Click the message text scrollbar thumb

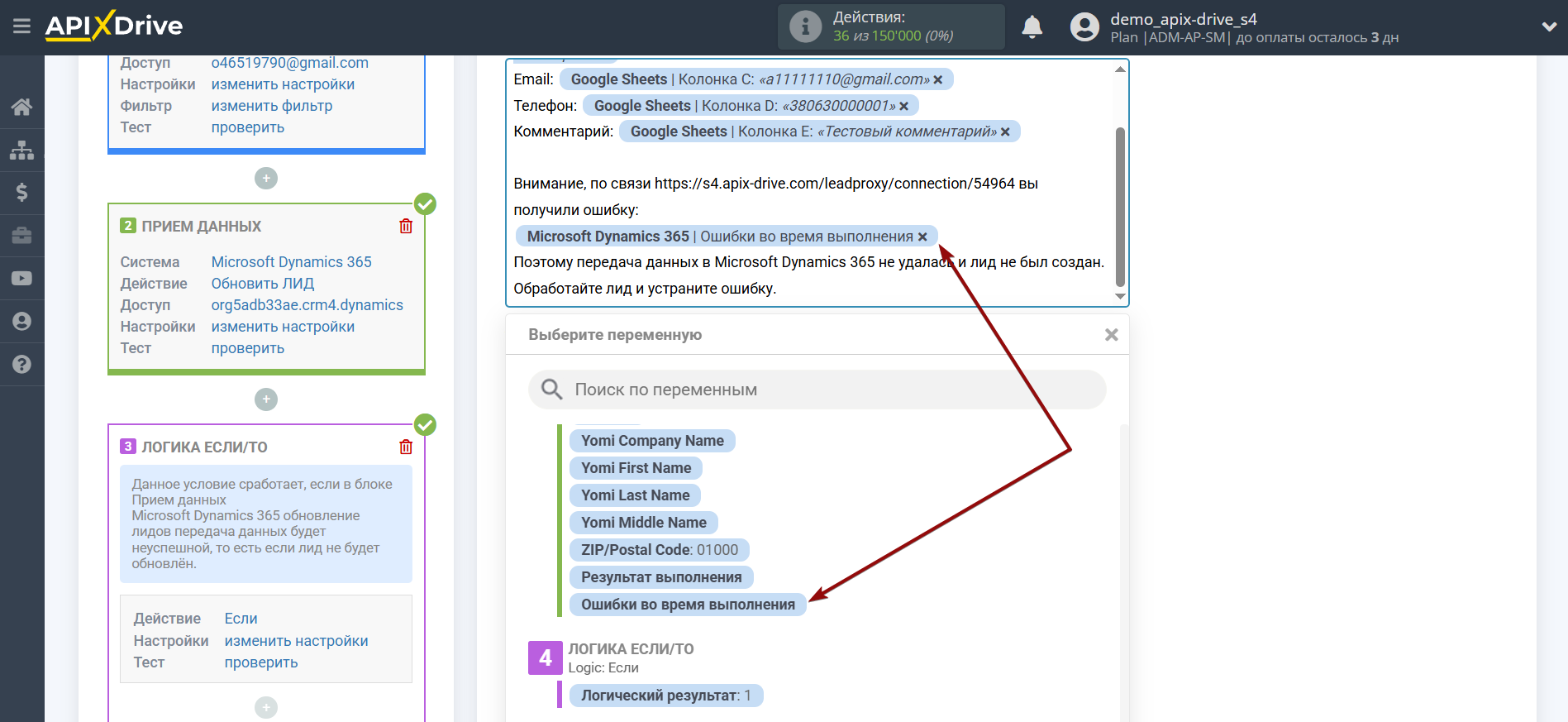point(1120,207)
